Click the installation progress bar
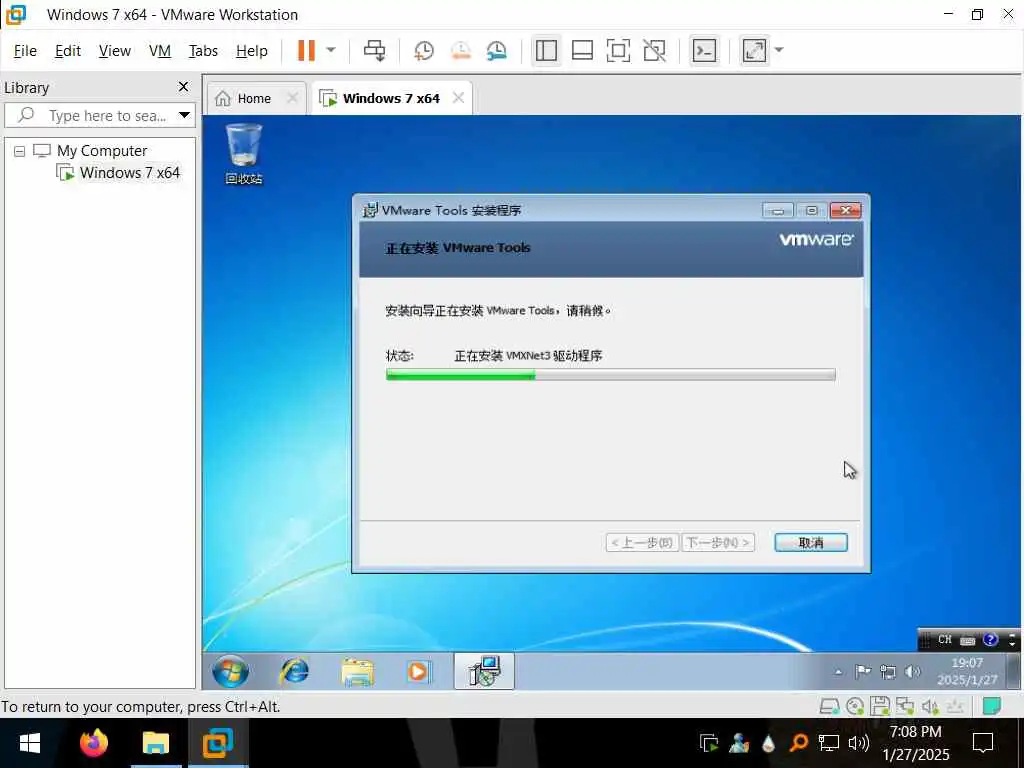The height and width of the screenshot is (768, 1024). [x=611, y=375]
